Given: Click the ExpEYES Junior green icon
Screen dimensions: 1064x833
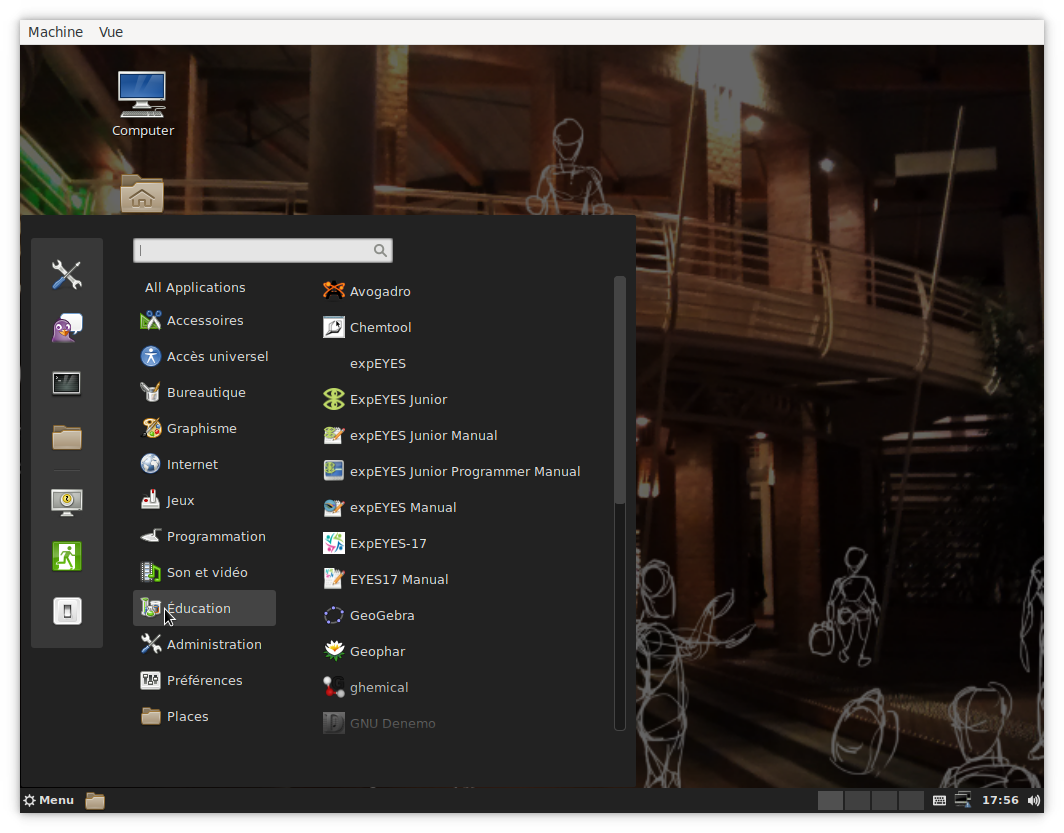Looking at the screenshot, I should (x=333, y=399).
